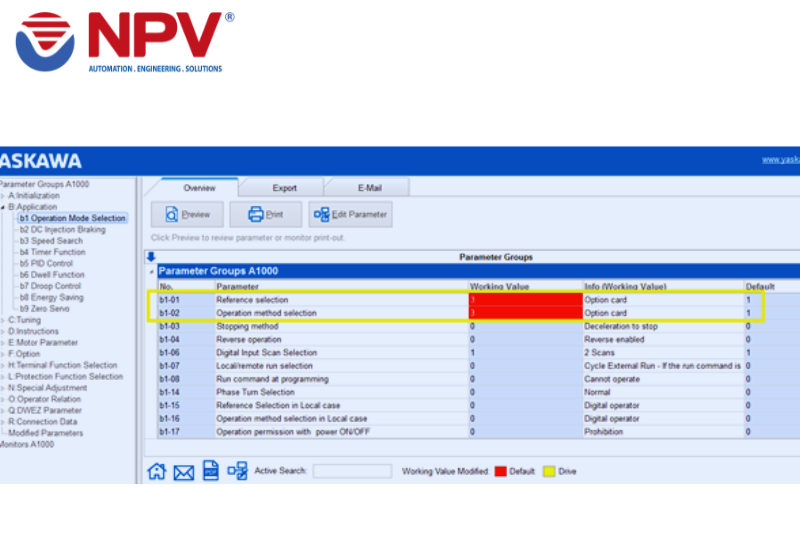This screenshot has width=800, height=533.
Task: Switch to the E-Mail tab
Action: click(x=366, y=188)
